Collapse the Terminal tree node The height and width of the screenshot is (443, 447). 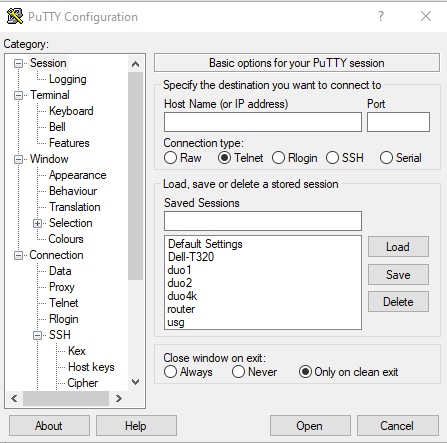[x=19, y=95]
